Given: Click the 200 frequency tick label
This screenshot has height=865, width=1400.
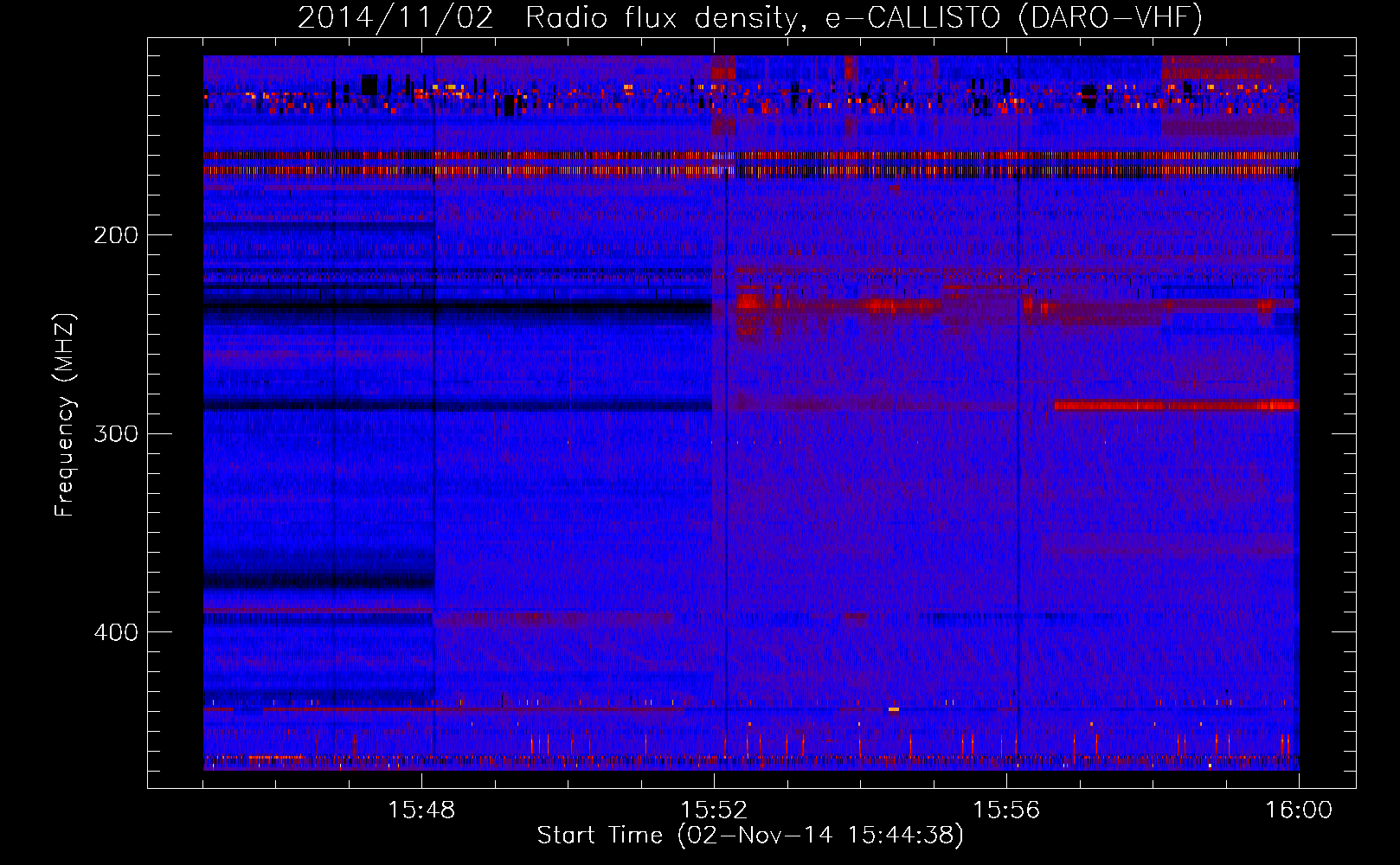Looking at the screenshot, I should (116, 234).
